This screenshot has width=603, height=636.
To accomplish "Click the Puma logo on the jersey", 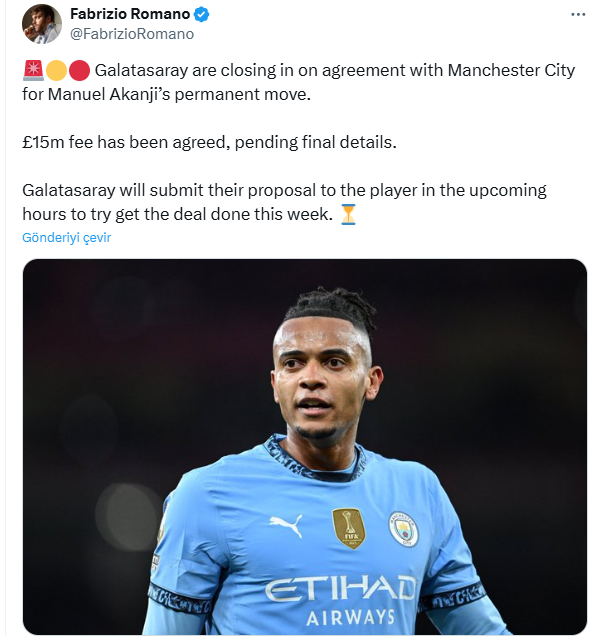I will (286, 525).
